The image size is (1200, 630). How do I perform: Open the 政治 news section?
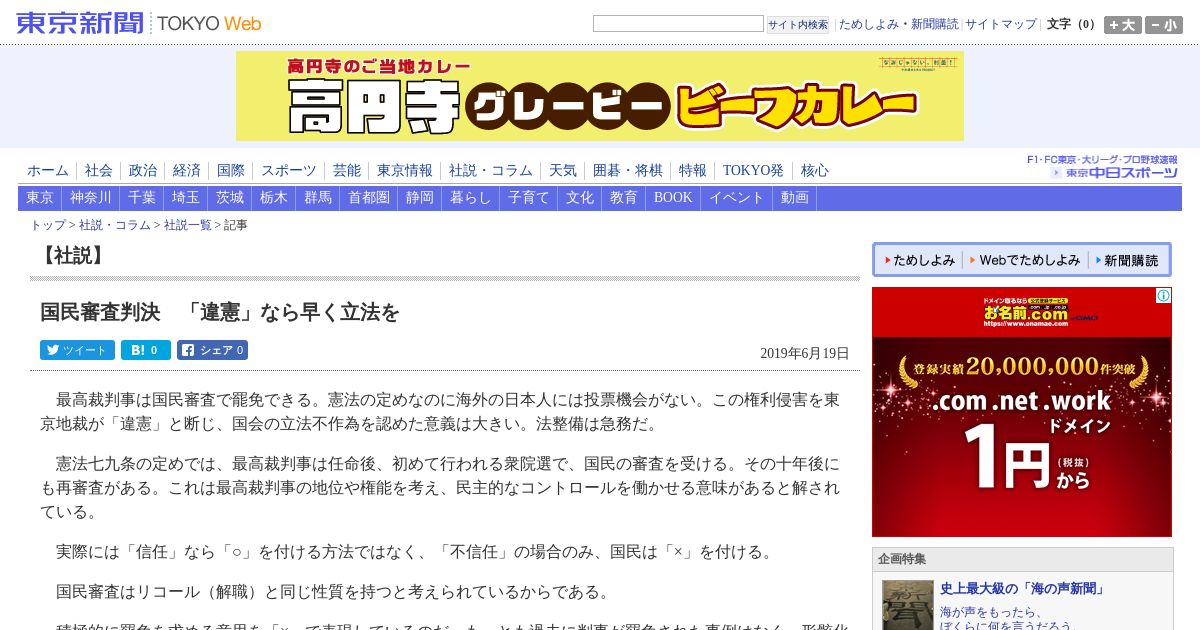[142, 170]
